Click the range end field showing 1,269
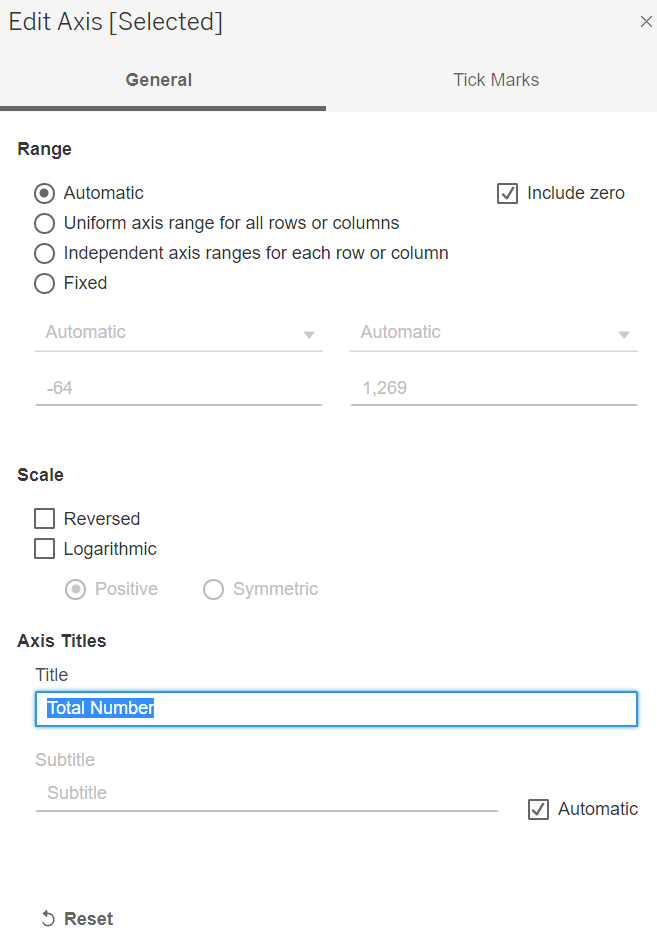Viewport: 657px width, 949px height. (x=494, y=387)
